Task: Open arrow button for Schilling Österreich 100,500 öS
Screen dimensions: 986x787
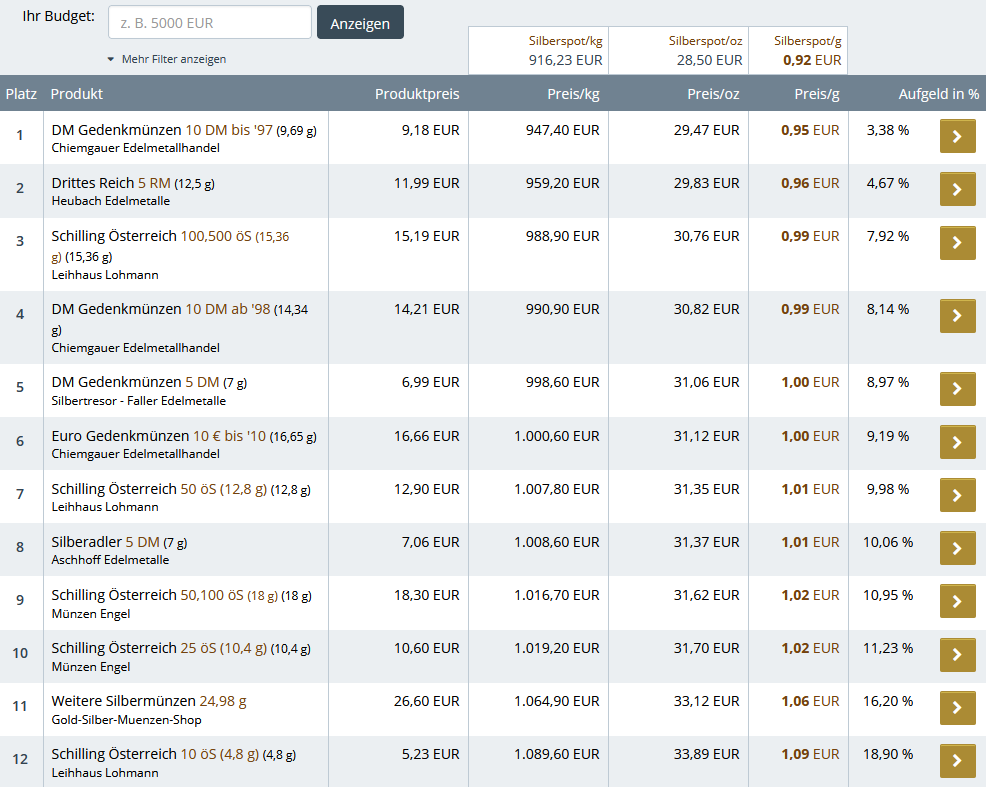Action: [x=957, y=243]
